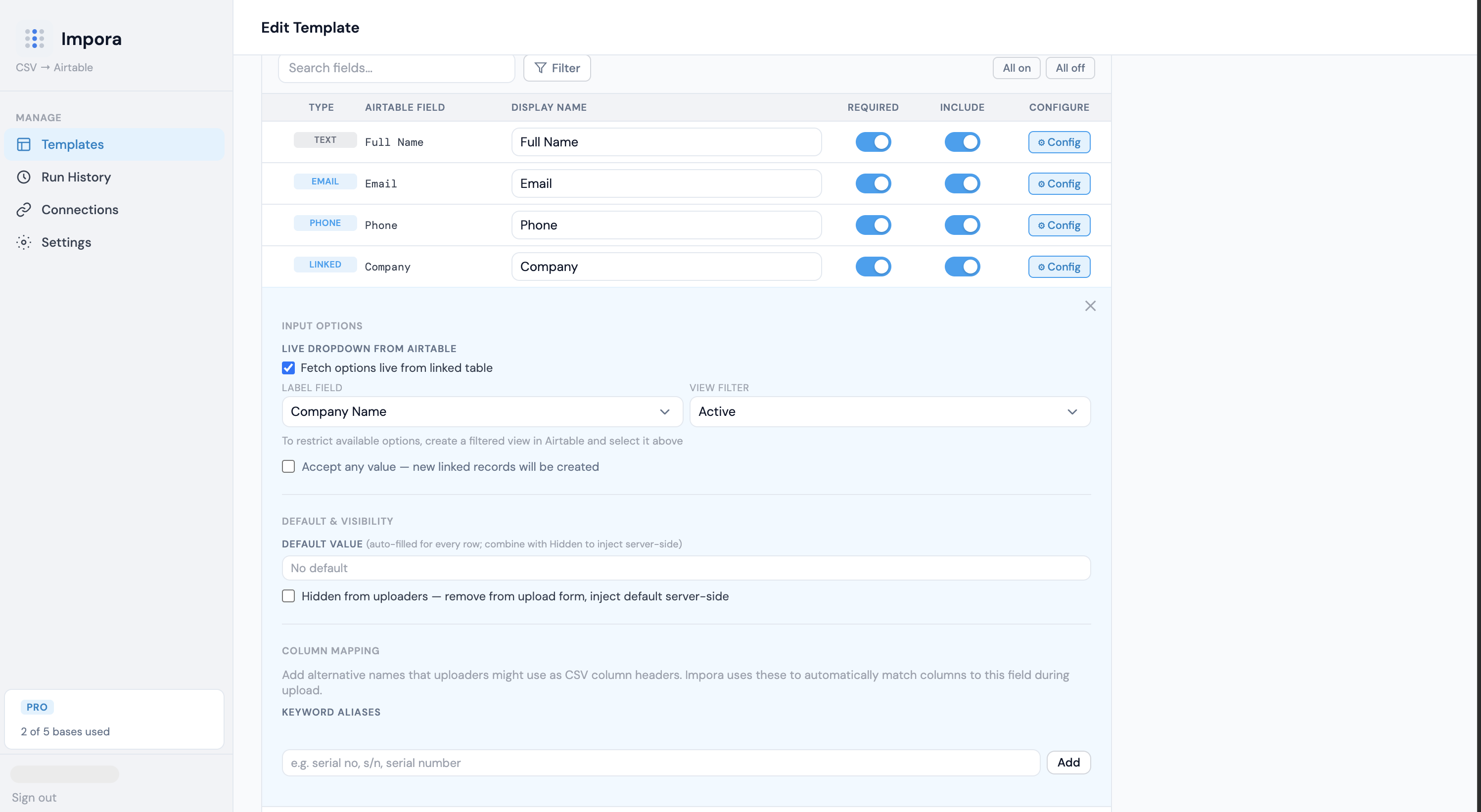Open Settings in sidebar
The image size is (1481, 812).
(x=114, y=242)
